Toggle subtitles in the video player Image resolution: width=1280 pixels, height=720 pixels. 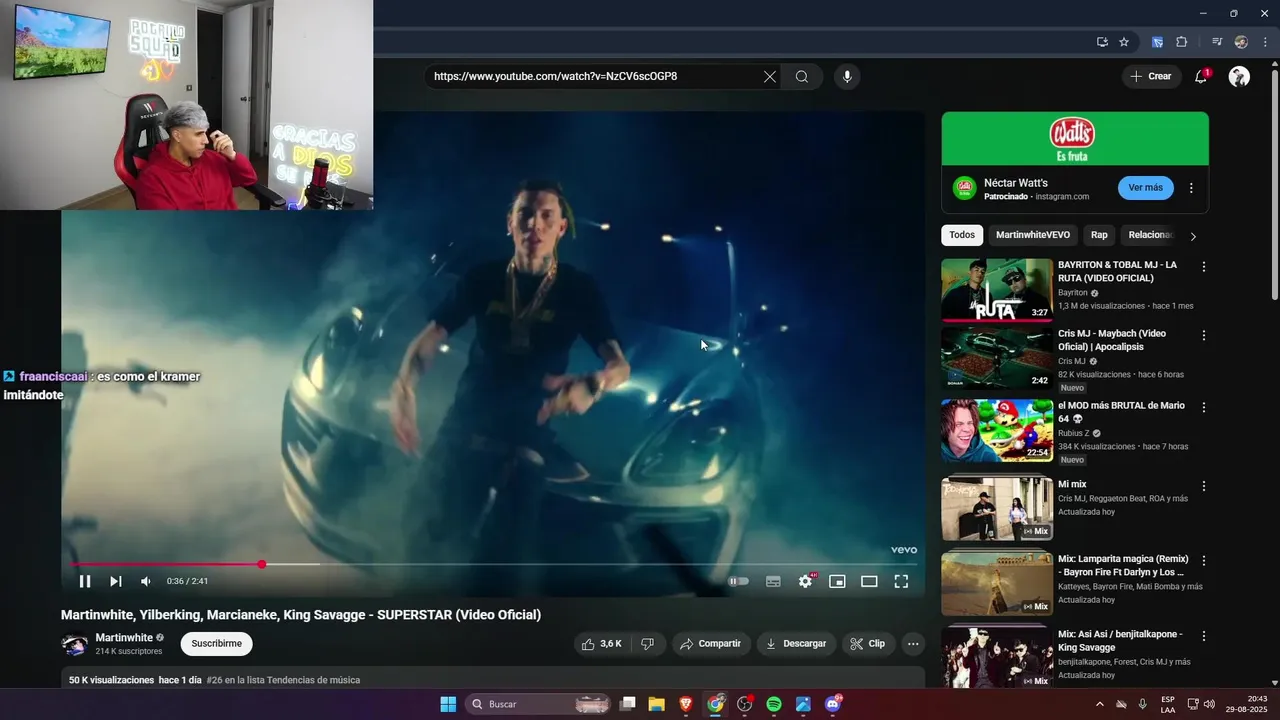tap(773, 581)
